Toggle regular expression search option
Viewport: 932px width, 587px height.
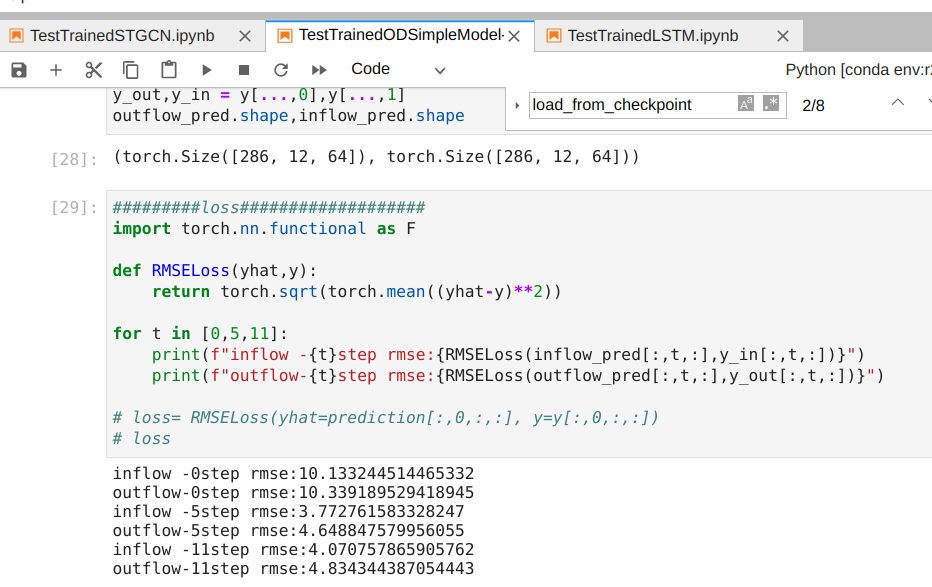(770, 104)
